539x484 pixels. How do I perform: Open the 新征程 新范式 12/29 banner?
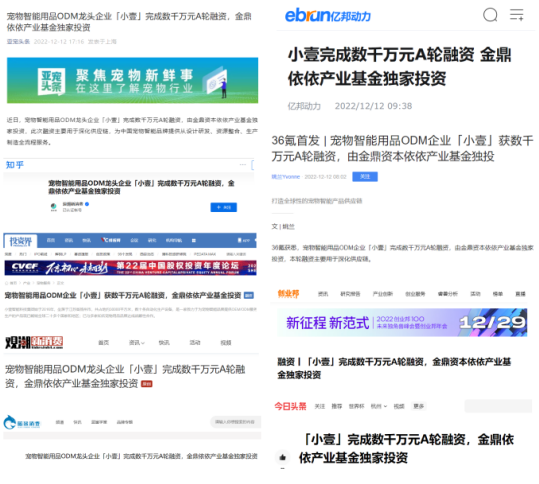tap(402, 322)
